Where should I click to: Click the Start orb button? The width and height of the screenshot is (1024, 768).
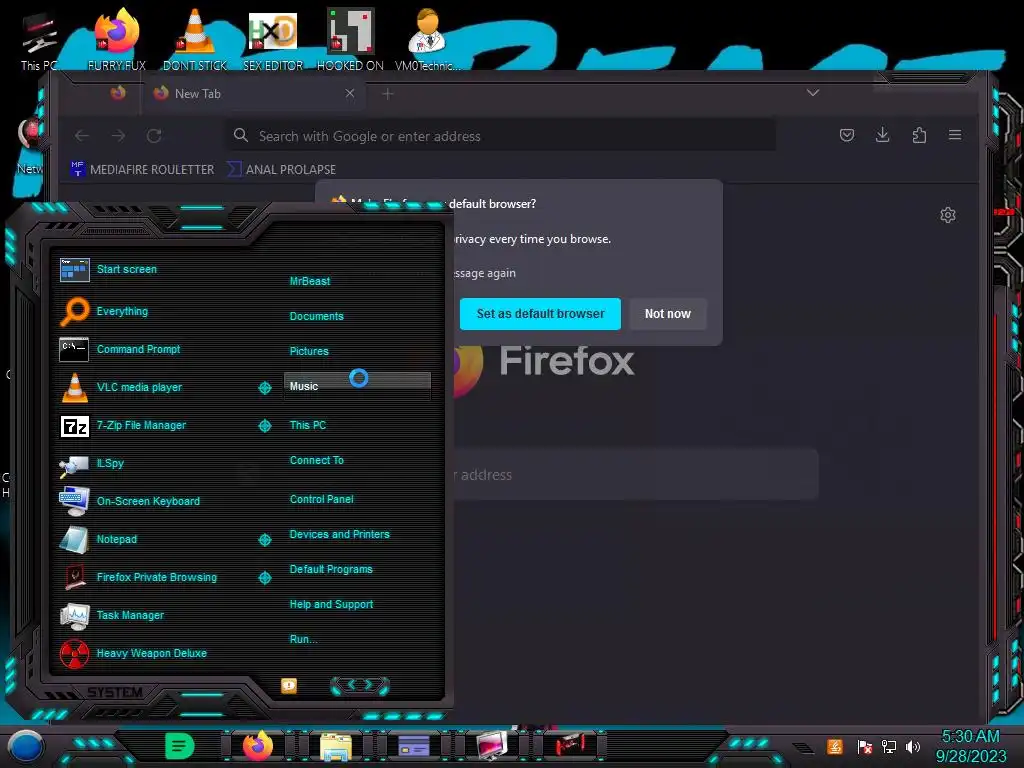point(25,746)
